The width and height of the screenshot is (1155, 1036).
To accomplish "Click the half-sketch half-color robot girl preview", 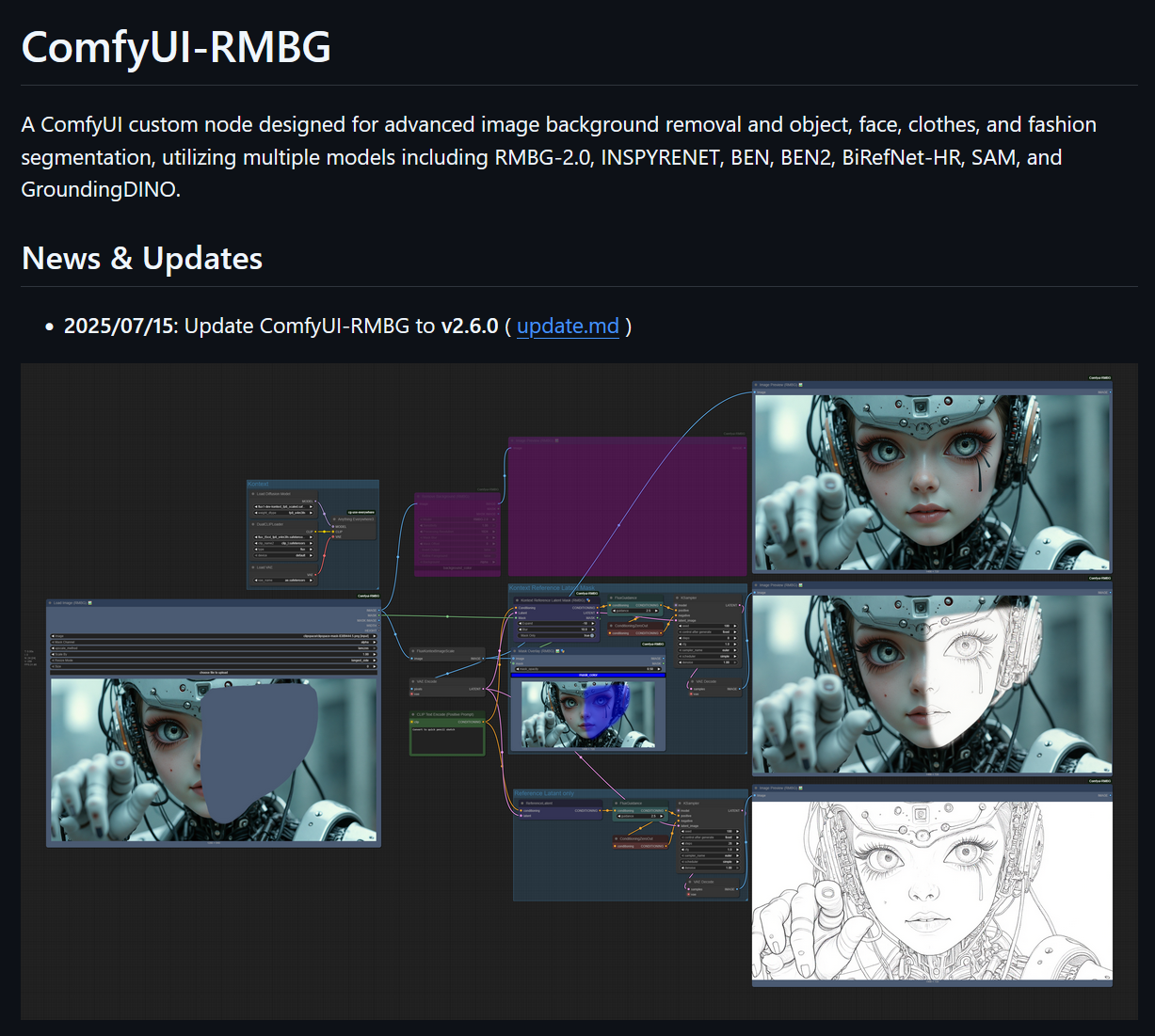I will tap(932, 685).
